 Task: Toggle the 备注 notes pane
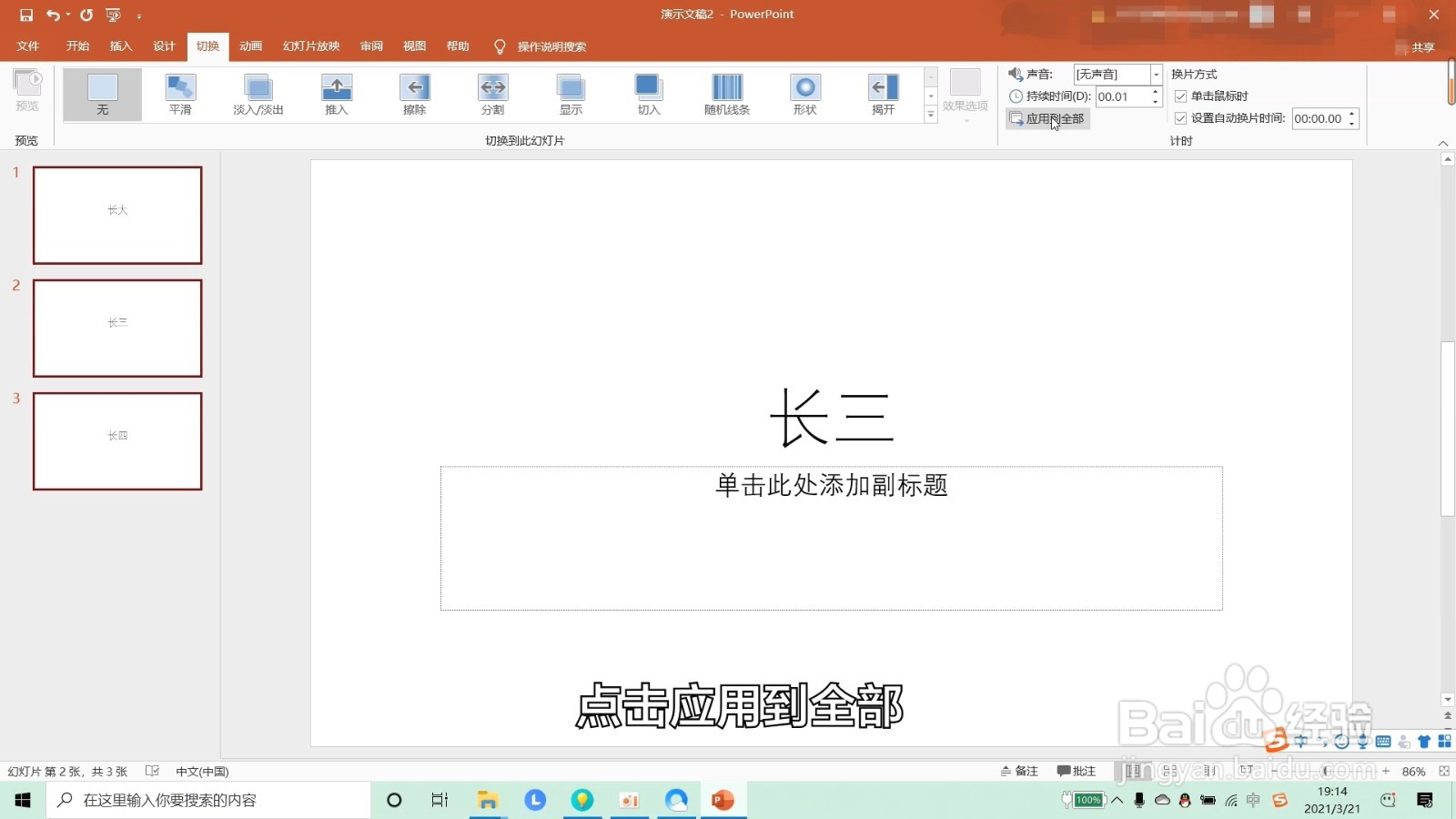click(x=1019, y=771)
